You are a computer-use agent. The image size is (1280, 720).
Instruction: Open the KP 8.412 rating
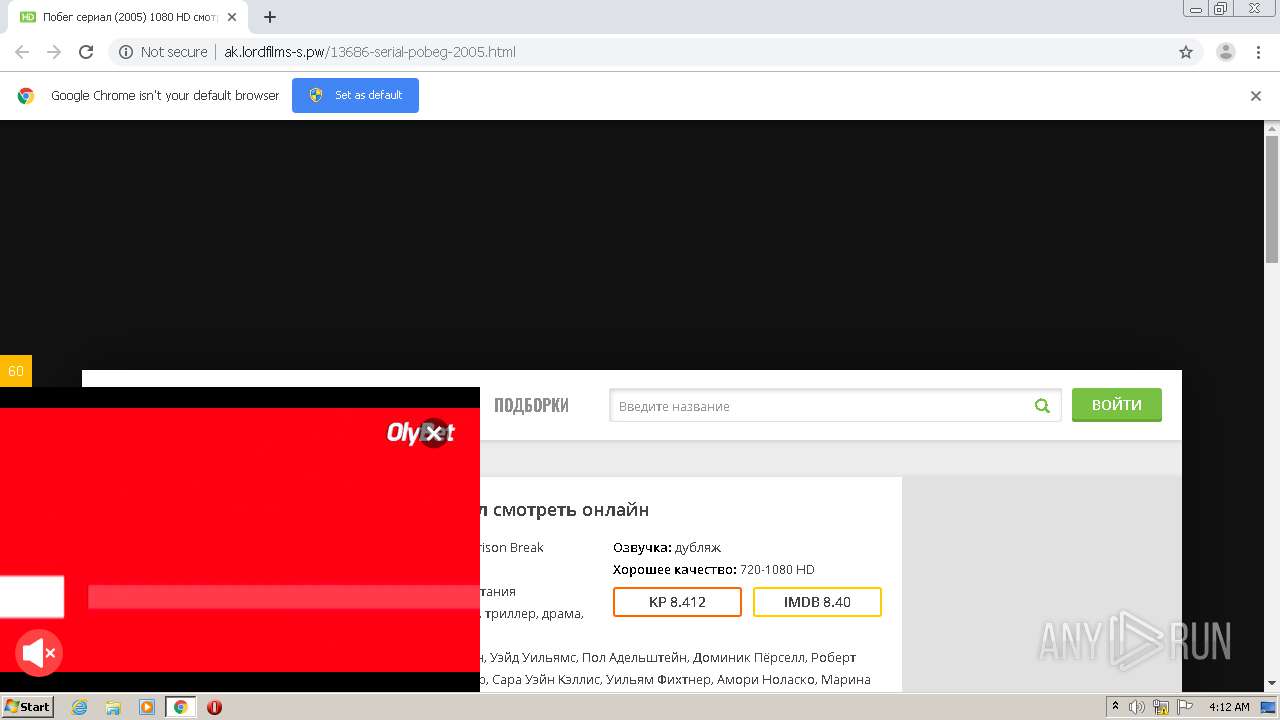677,602
